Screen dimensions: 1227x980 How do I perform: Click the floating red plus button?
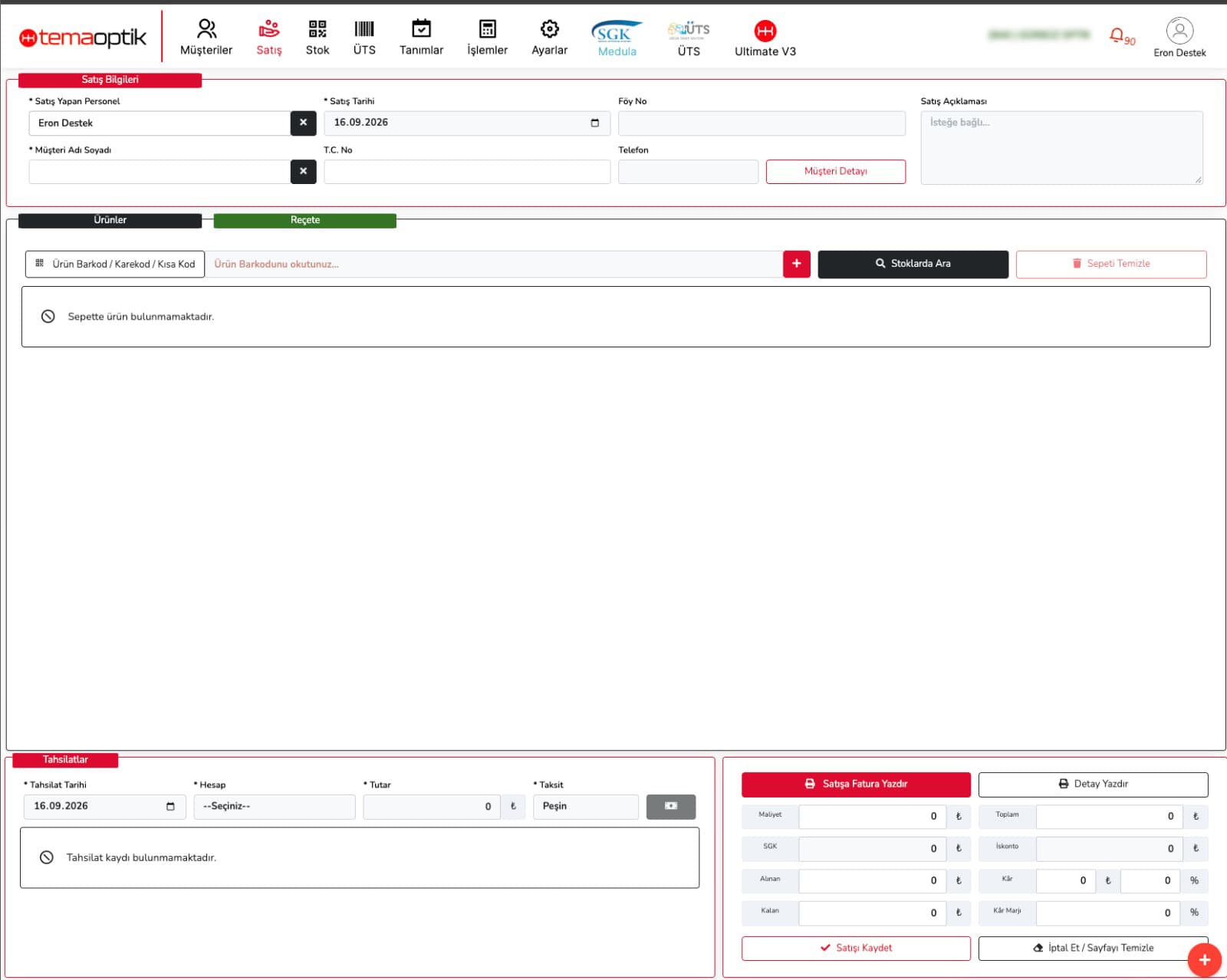[1204, 959]
